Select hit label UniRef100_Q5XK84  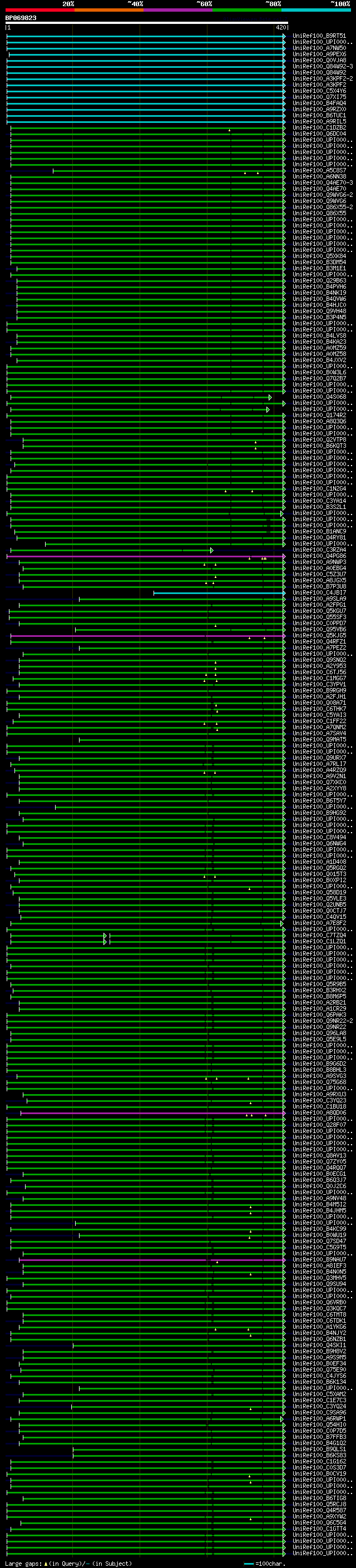click(x=319, y=256)
